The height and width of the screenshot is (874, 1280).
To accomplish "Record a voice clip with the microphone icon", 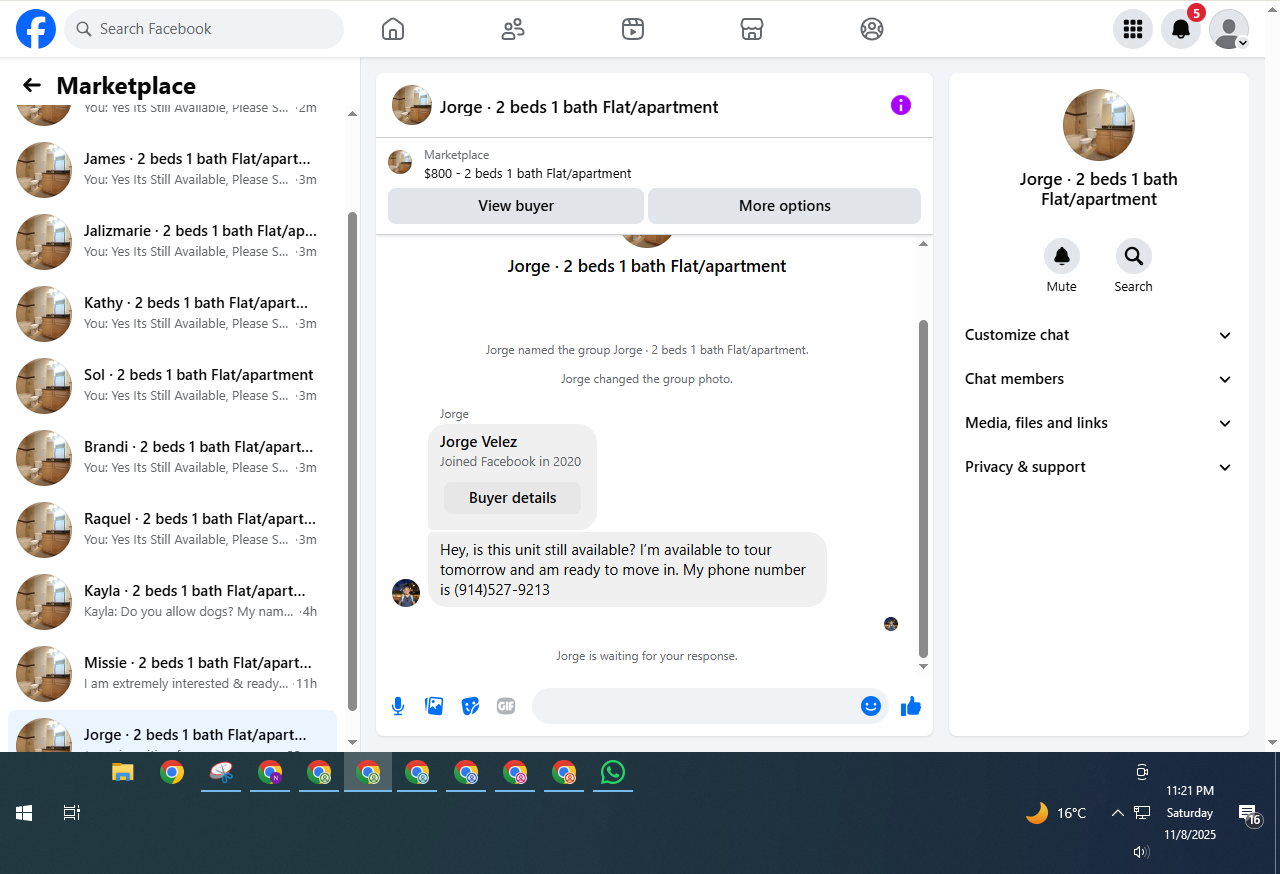I will (x=398, y=706).
